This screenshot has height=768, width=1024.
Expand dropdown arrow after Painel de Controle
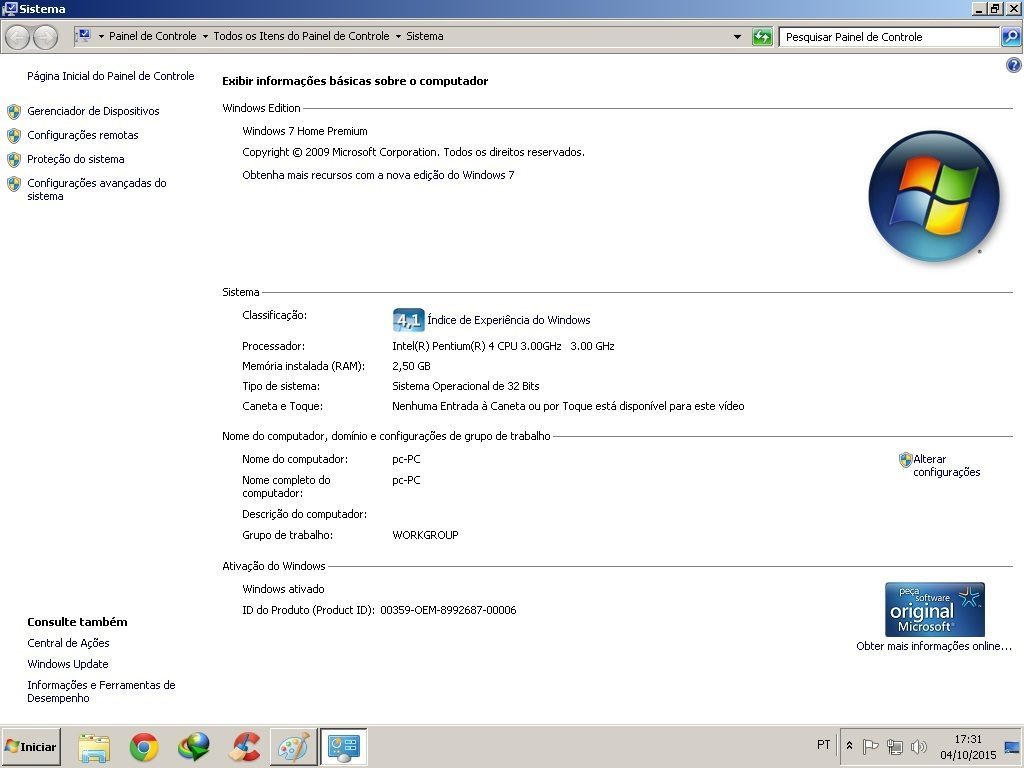(x=205, y=37)
